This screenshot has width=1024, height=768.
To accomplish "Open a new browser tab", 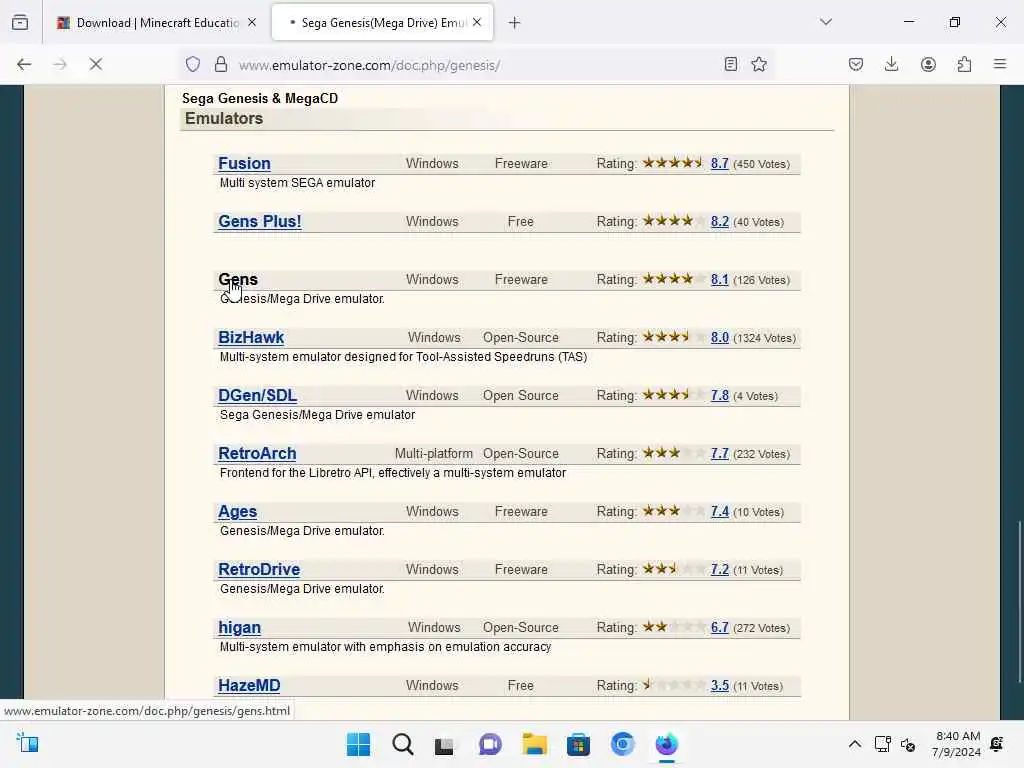I will [515, 23].
